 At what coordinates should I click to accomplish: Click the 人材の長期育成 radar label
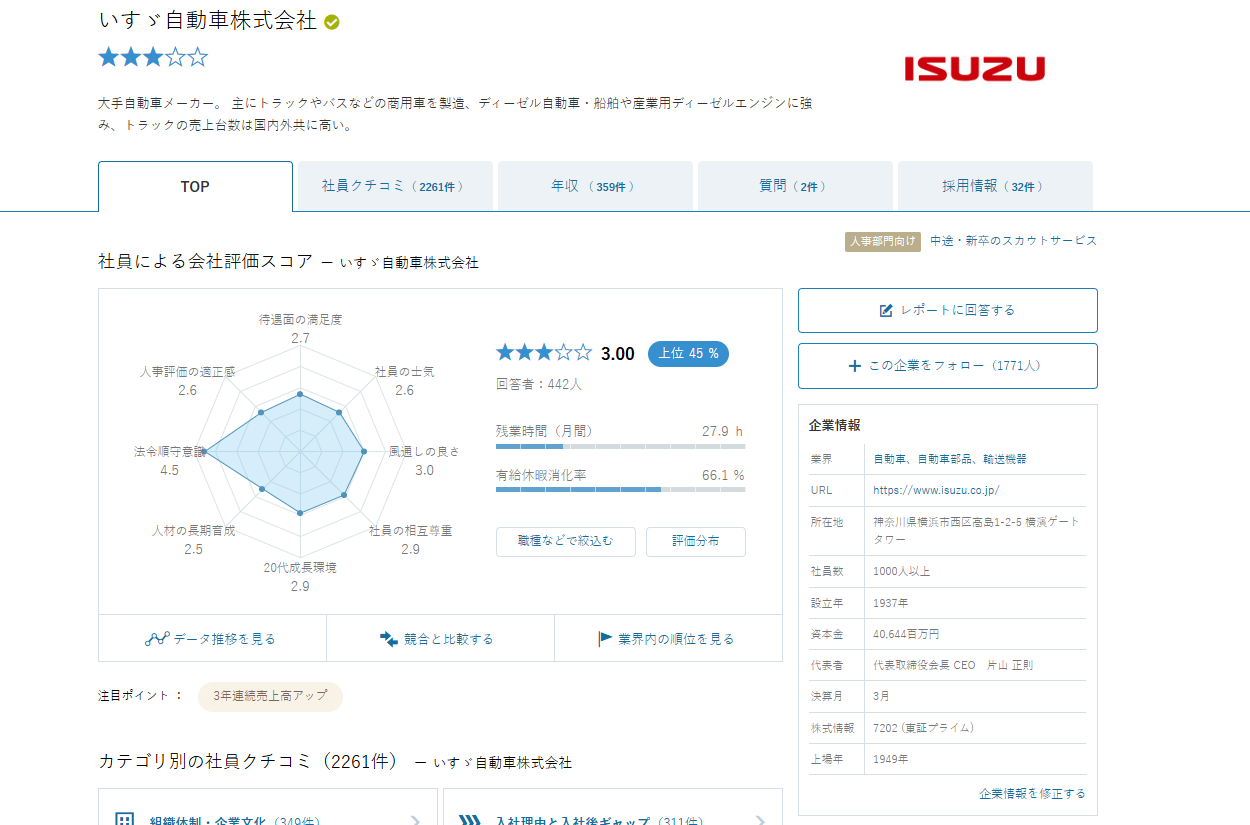point(193,531)
